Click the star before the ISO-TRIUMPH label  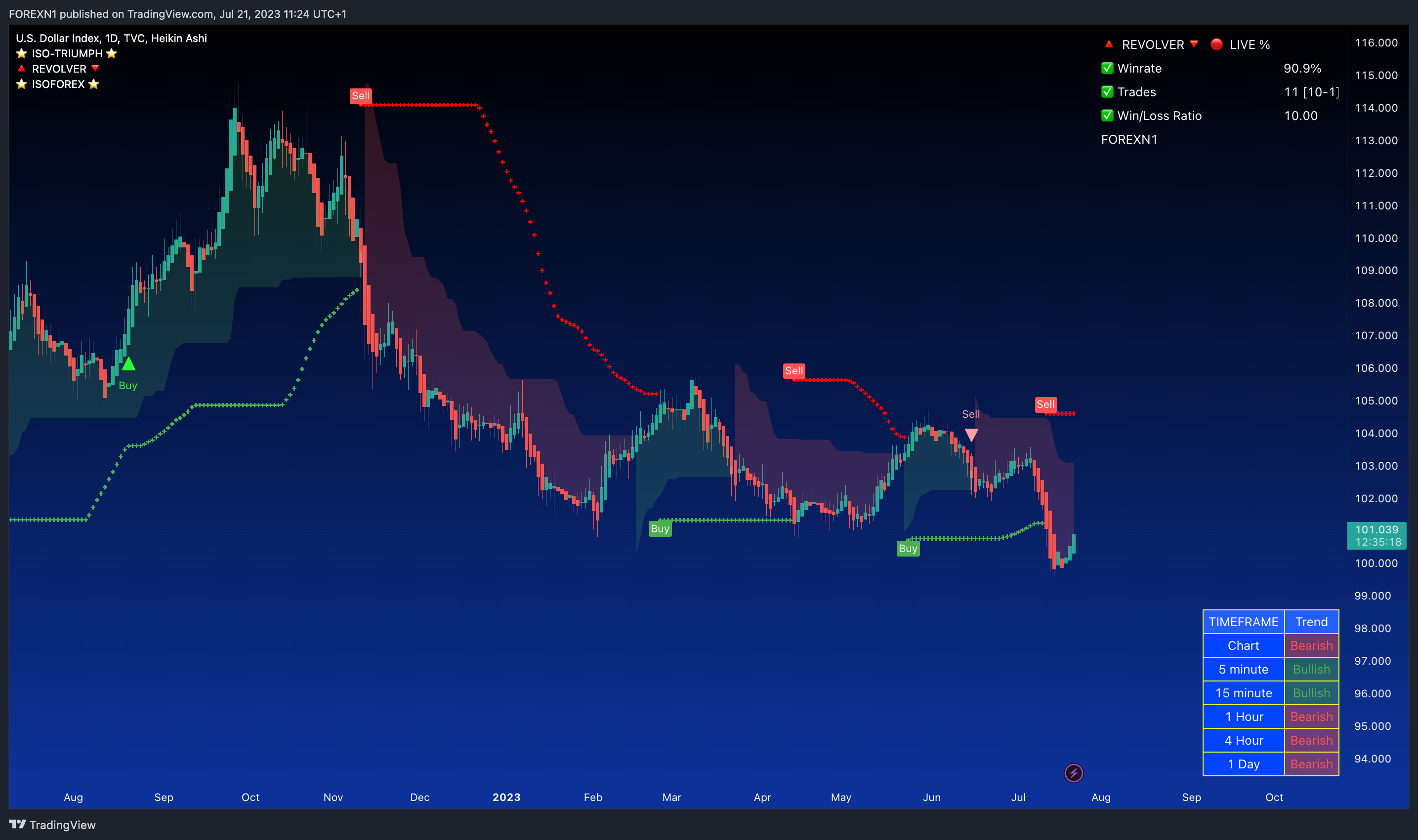[22, 53]
